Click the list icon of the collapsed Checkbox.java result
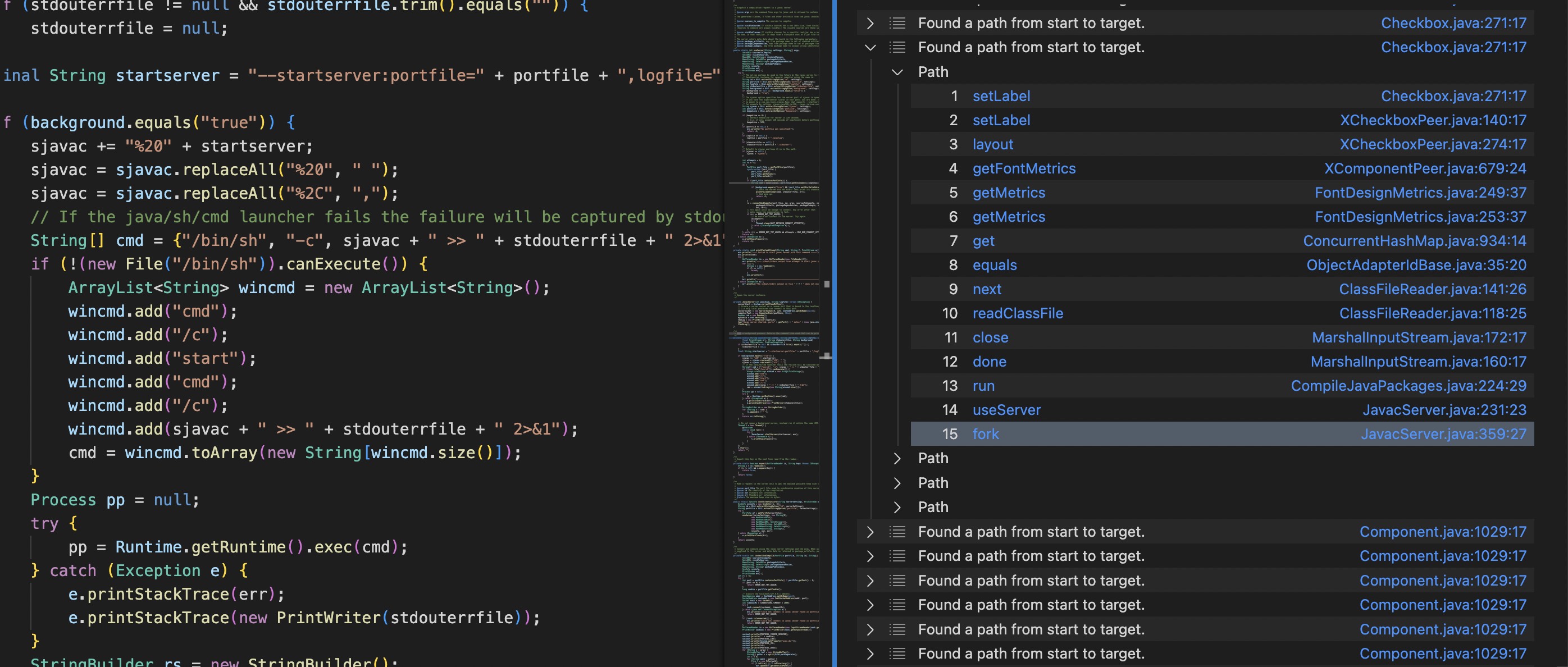1568x667 pixels. click(x=897, y=23)
